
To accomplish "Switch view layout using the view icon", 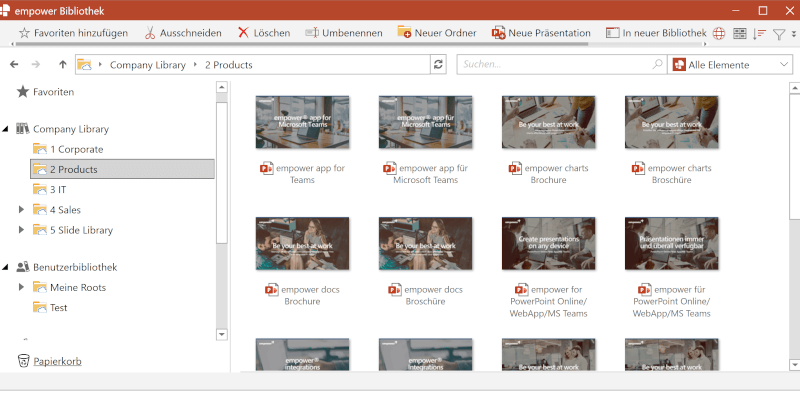I will tap(739, 34).
